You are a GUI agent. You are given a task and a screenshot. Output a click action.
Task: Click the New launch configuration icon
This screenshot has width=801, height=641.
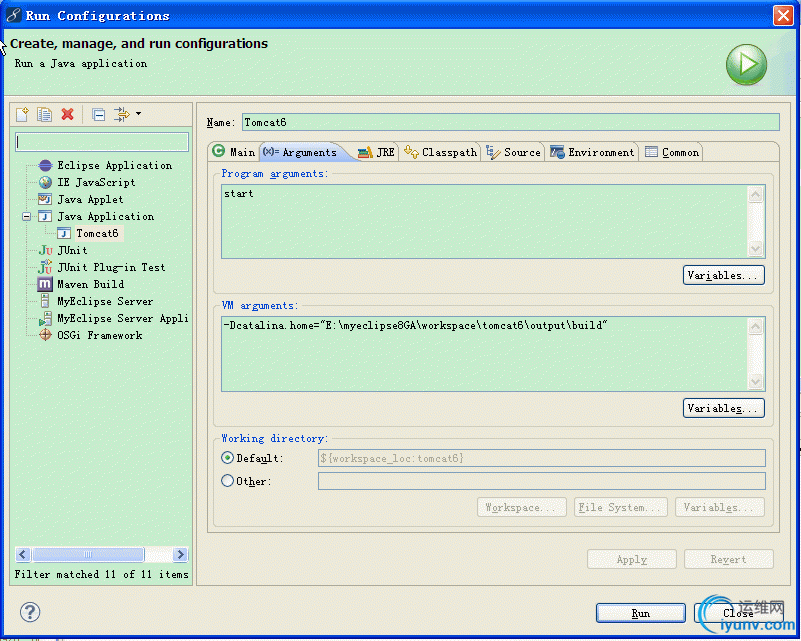coord(22,114)
